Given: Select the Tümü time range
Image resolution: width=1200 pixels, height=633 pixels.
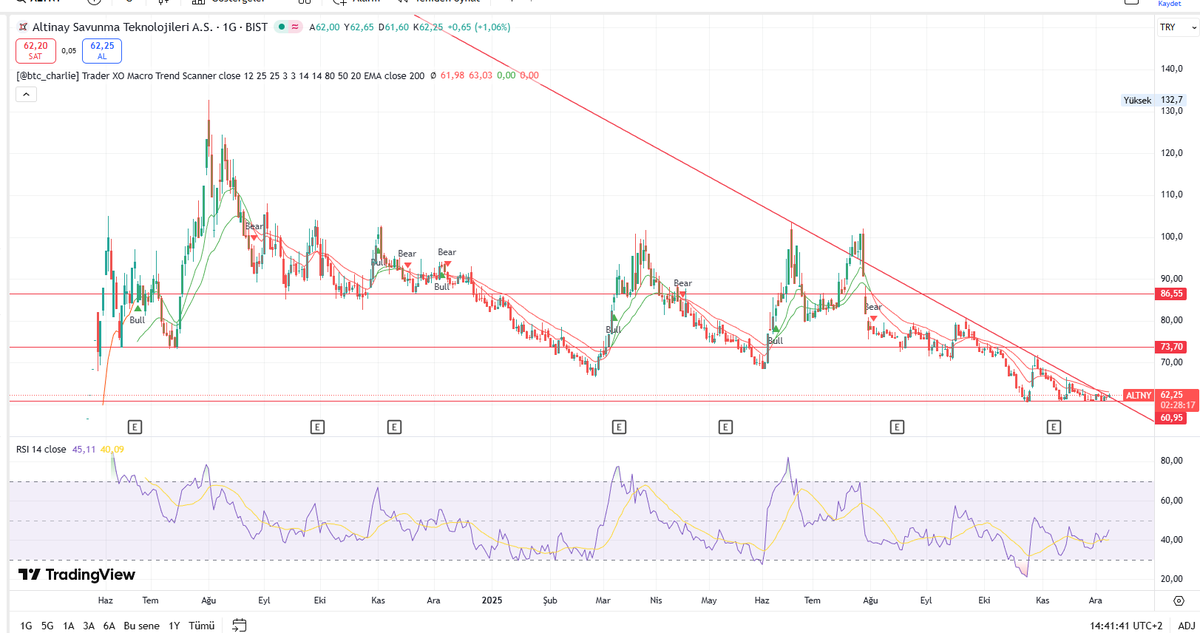Looking at the screenshot, I should pyautogui.click(x=202, y=625).
